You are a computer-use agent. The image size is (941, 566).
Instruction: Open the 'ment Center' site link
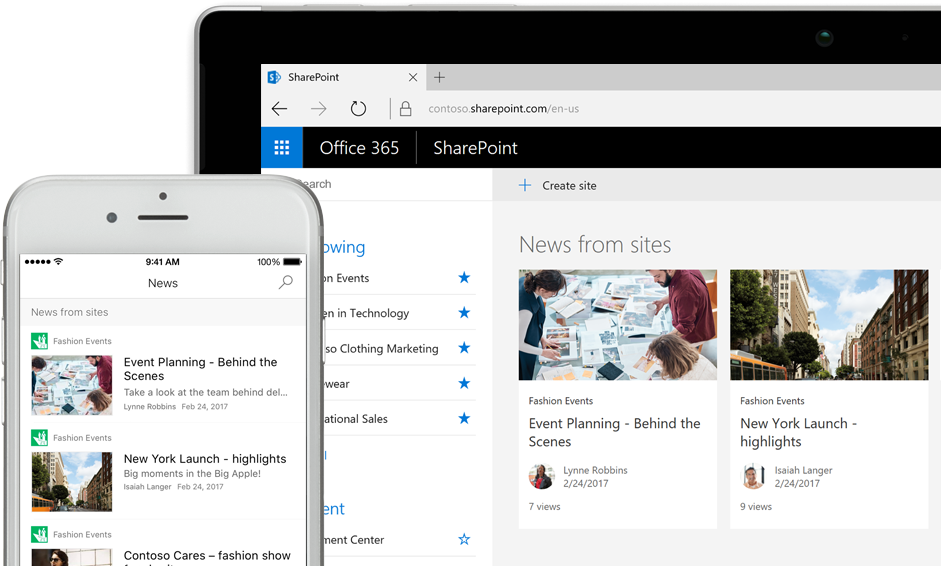[x=353, y=540]
